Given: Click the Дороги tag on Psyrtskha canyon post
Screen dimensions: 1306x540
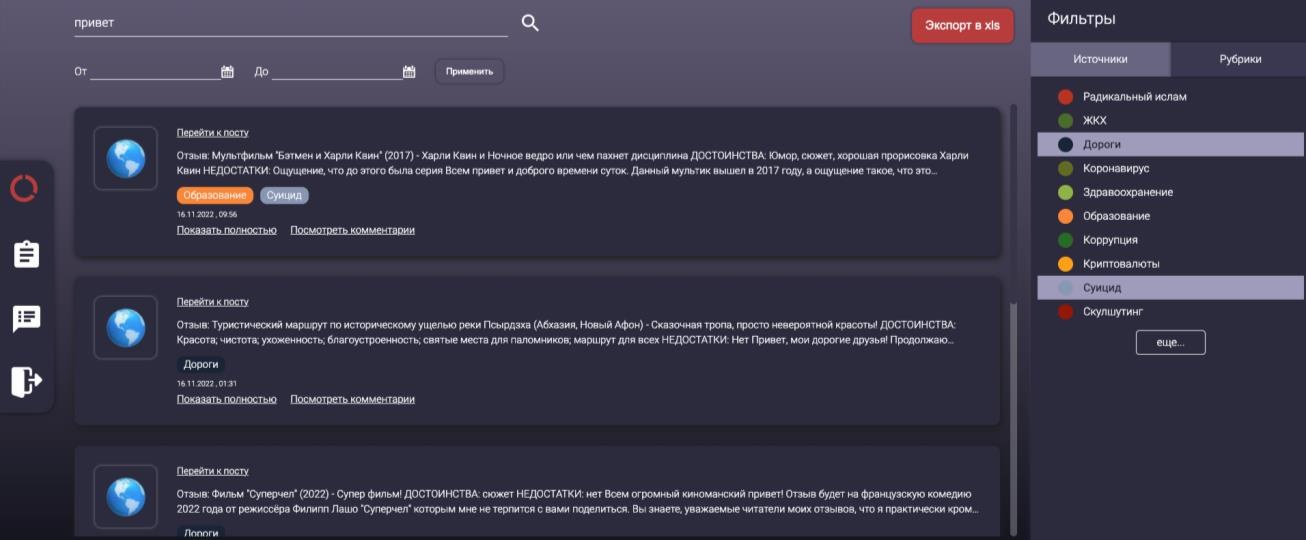Looking at the screenshot, I should [x=201, y=365].
